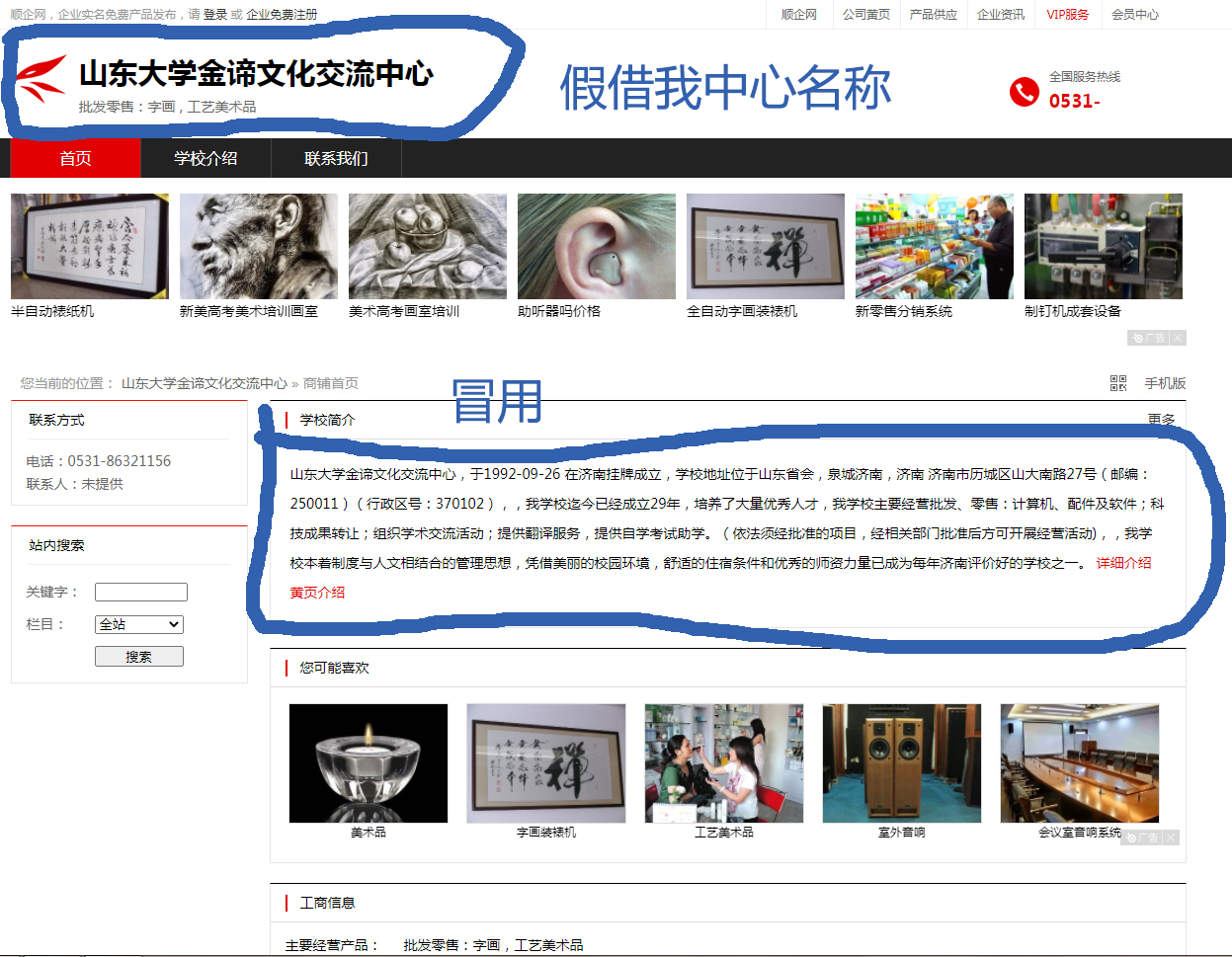The height and width of the screenshot is (957, 1232).
Task: Open the conference room 会议室音响系统 thumbnail
Action: (1080, 763)
